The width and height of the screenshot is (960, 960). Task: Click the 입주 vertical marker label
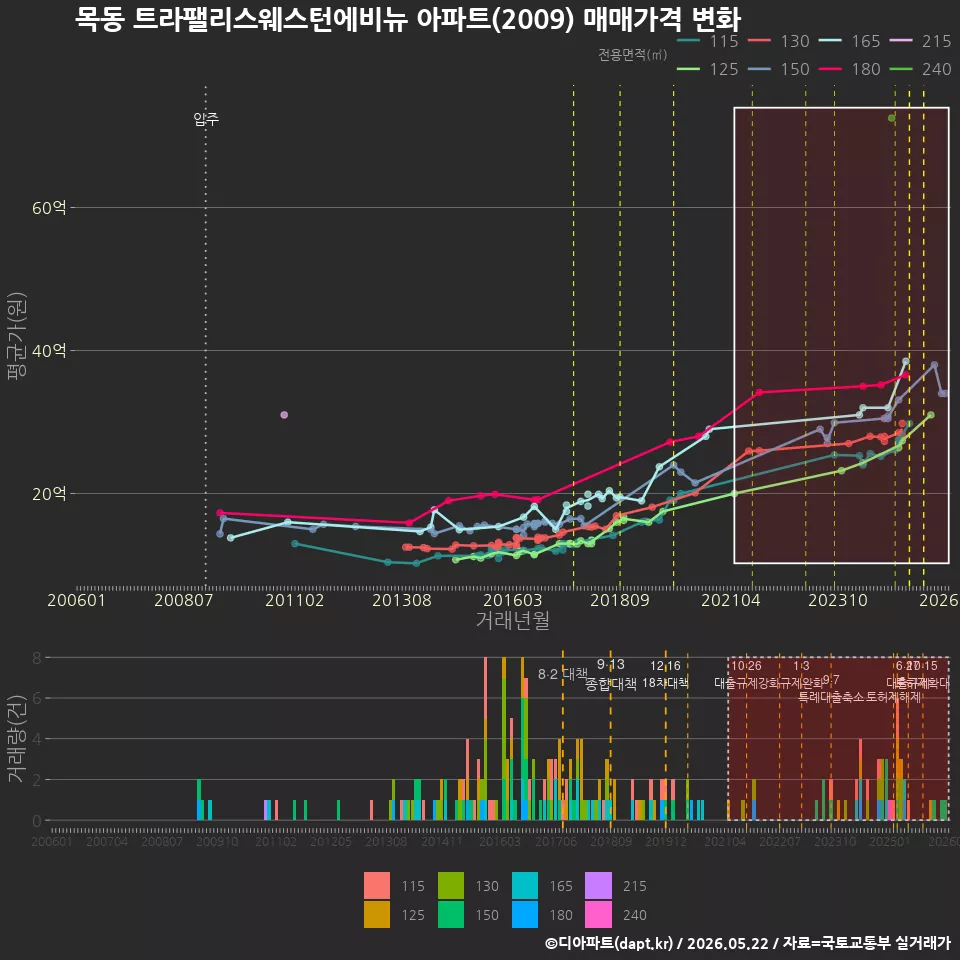click(206, 119)
